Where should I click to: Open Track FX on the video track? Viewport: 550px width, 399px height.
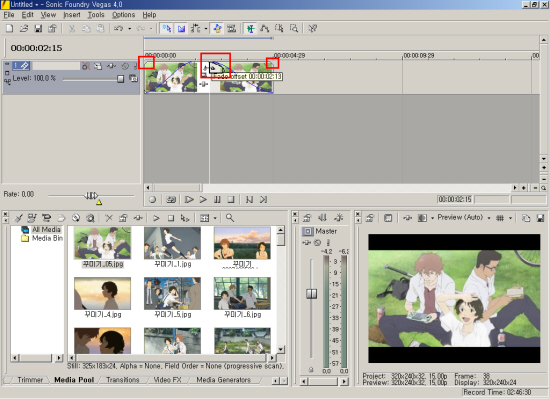coord(111,66)
